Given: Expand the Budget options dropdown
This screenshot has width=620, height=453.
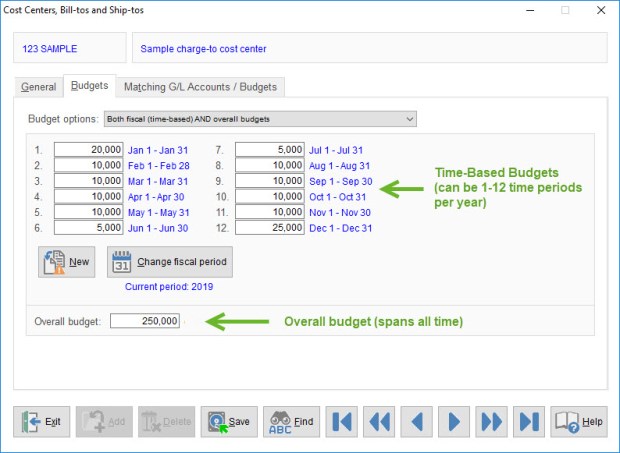Looking at the screenshot, I should point(260,119).
